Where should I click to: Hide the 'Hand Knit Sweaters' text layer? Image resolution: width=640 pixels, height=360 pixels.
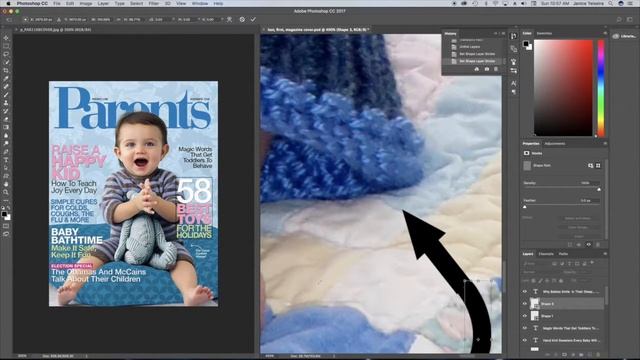(x=525, y=340)
